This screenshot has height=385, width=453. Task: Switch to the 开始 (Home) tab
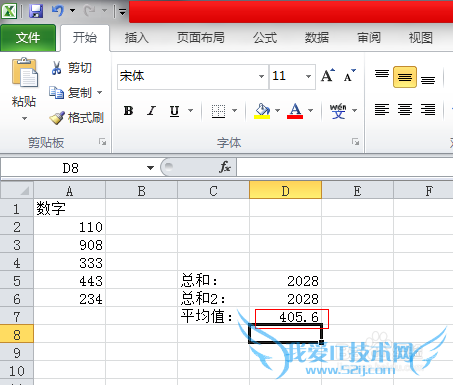pos(85,37)
